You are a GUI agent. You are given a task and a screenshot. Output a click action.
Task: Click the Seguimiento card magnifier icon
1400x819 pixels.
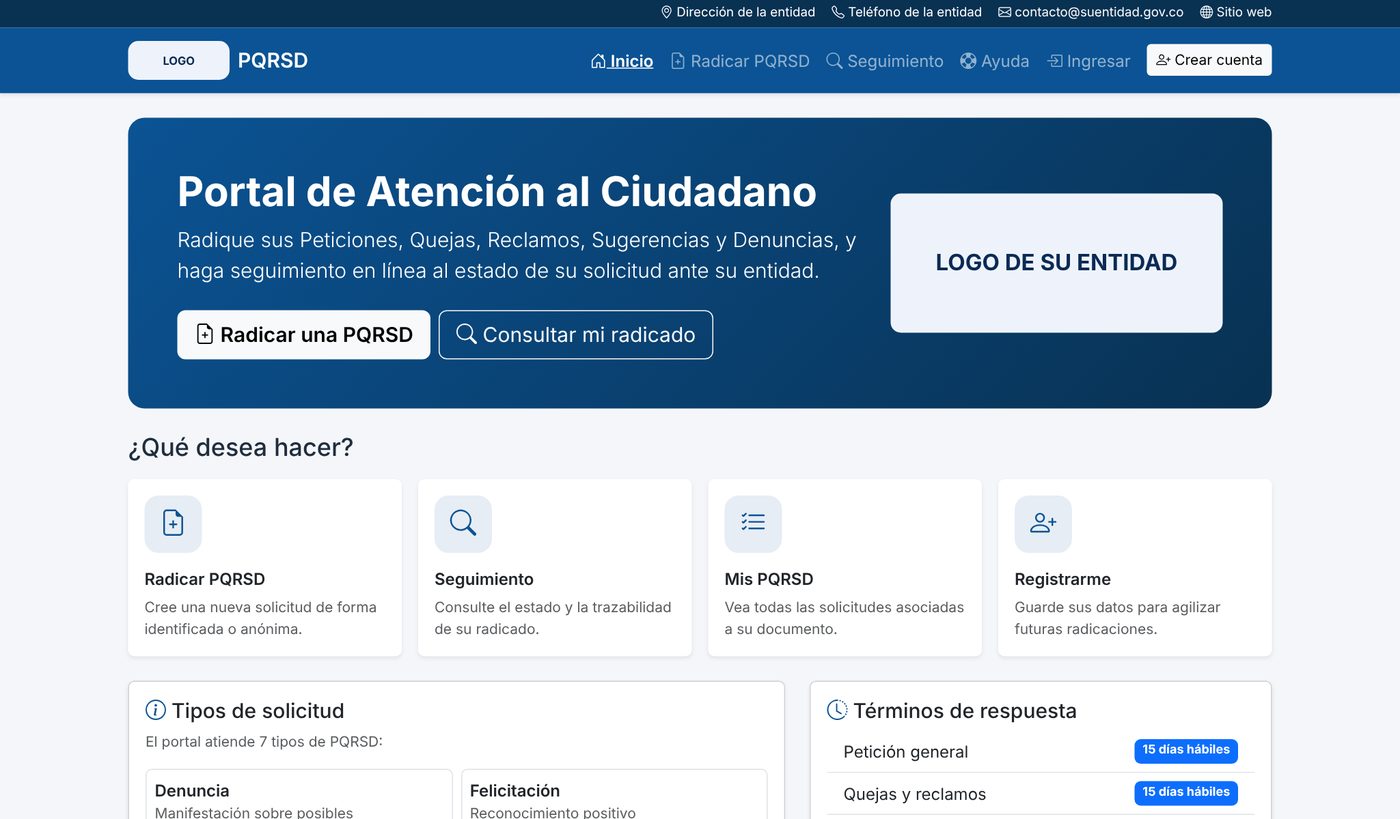pos(463,523)
